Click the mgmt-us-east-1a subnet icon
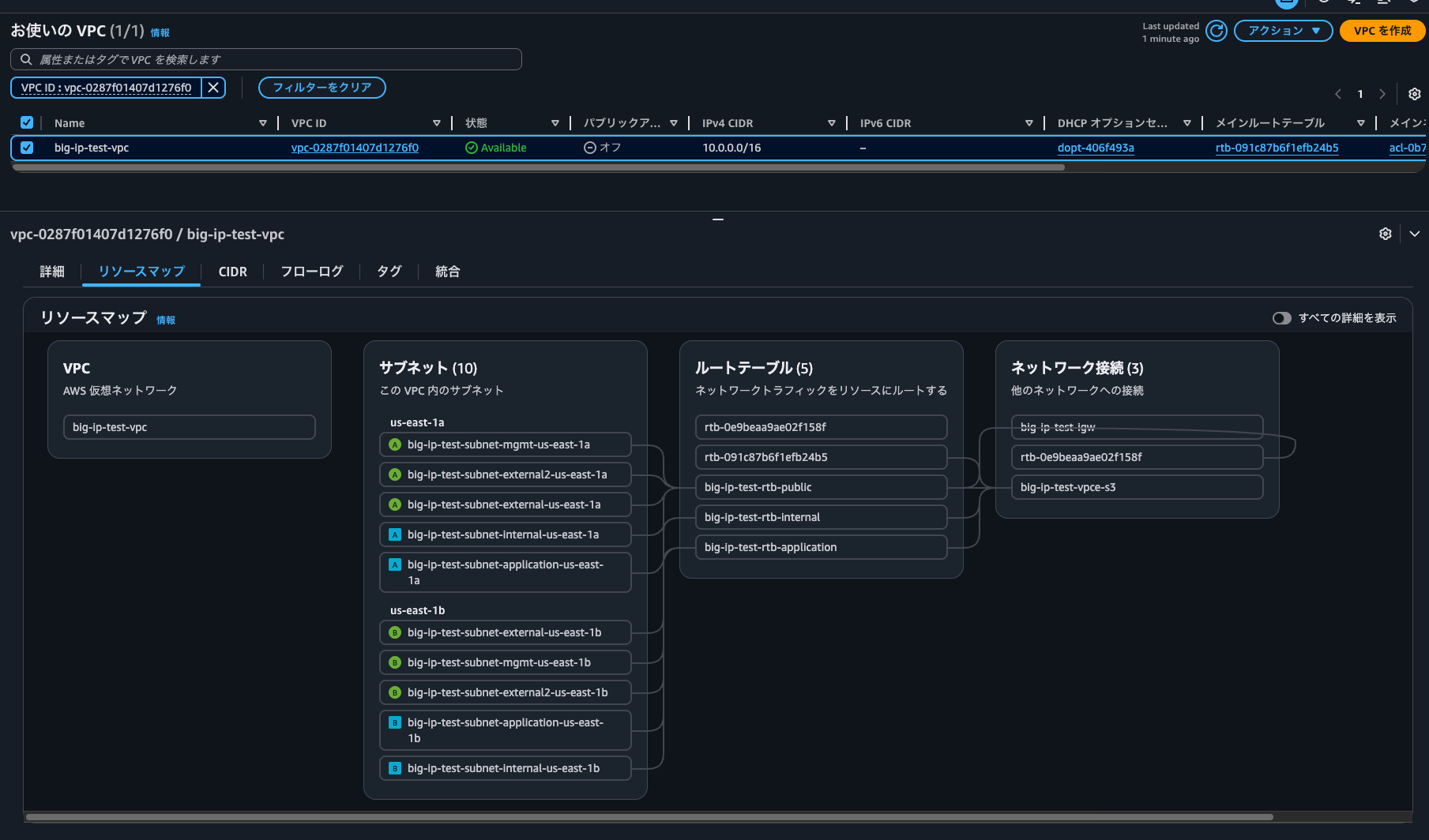Viewport: 1429px width, 840px height. pos(395,444)
